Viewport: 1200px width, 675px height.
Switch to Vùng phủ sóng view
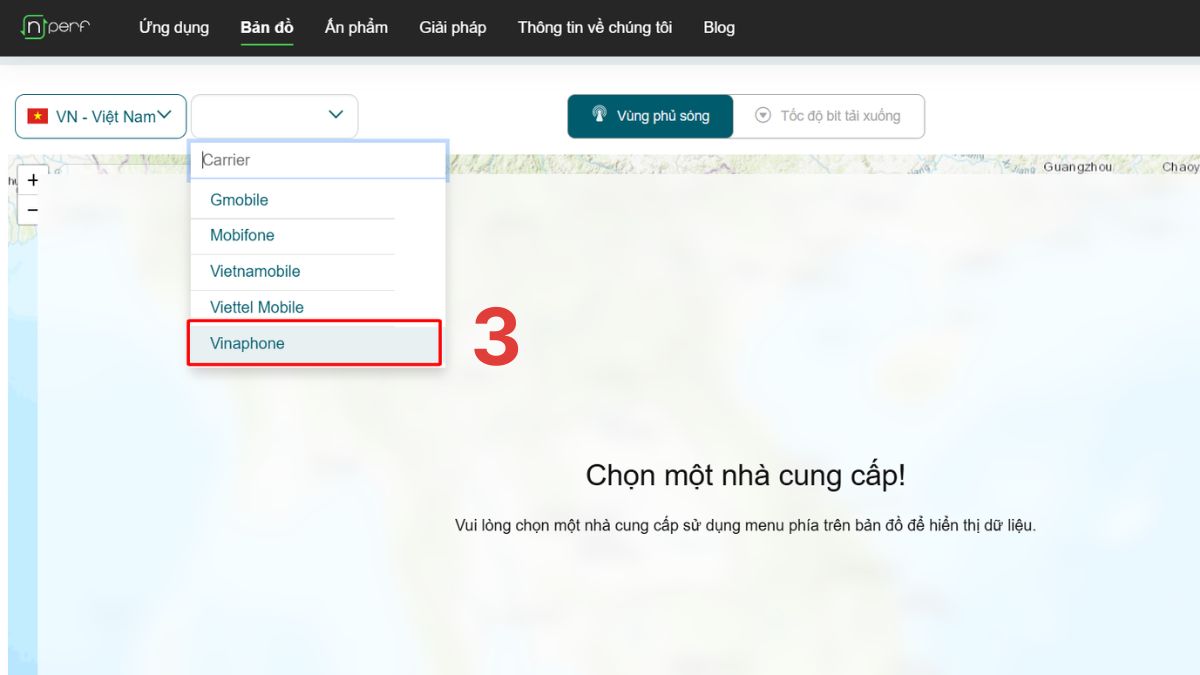pyautogui.click(x=650, y=116)
